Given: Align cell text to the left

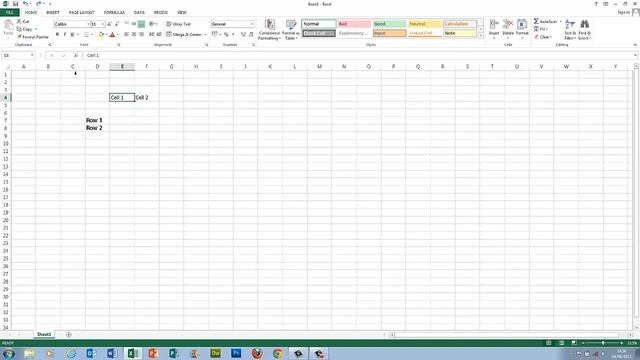Looking at the screenshot, I should point(127,35).
